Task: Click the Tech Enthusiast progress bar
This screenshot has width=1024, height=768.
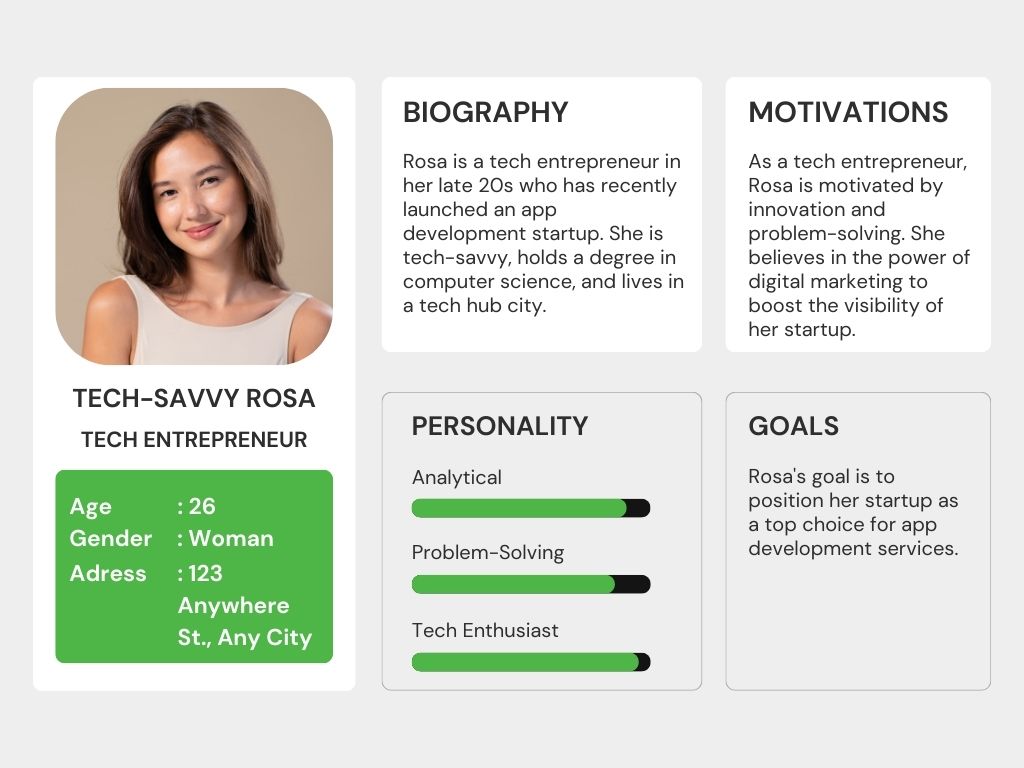Action: coord(531,662)
